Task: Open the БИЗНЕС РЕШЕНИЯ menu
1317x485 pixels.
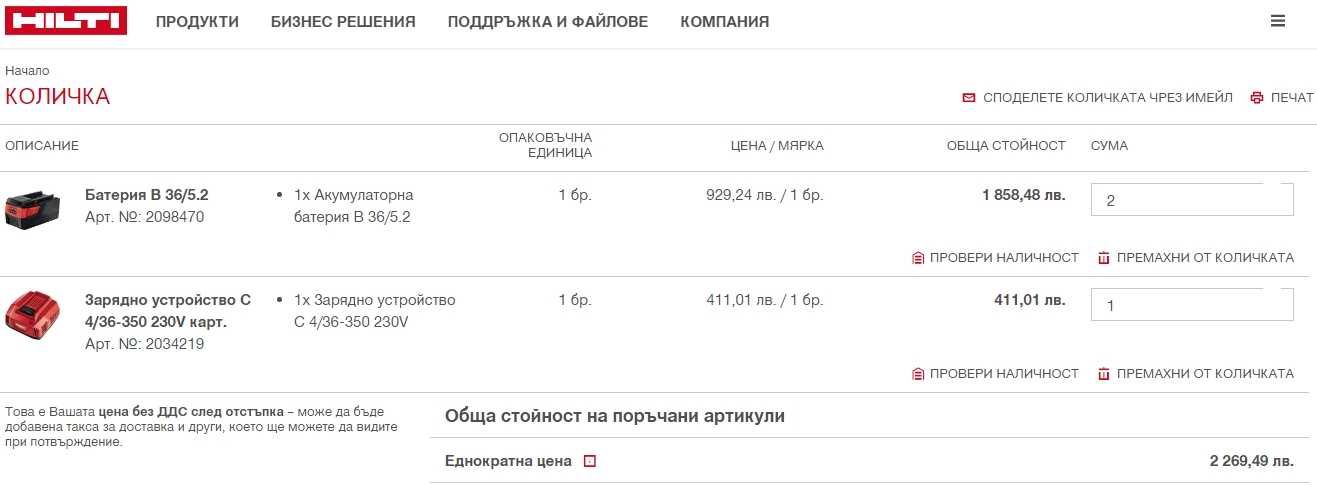Action: [343, 22]
